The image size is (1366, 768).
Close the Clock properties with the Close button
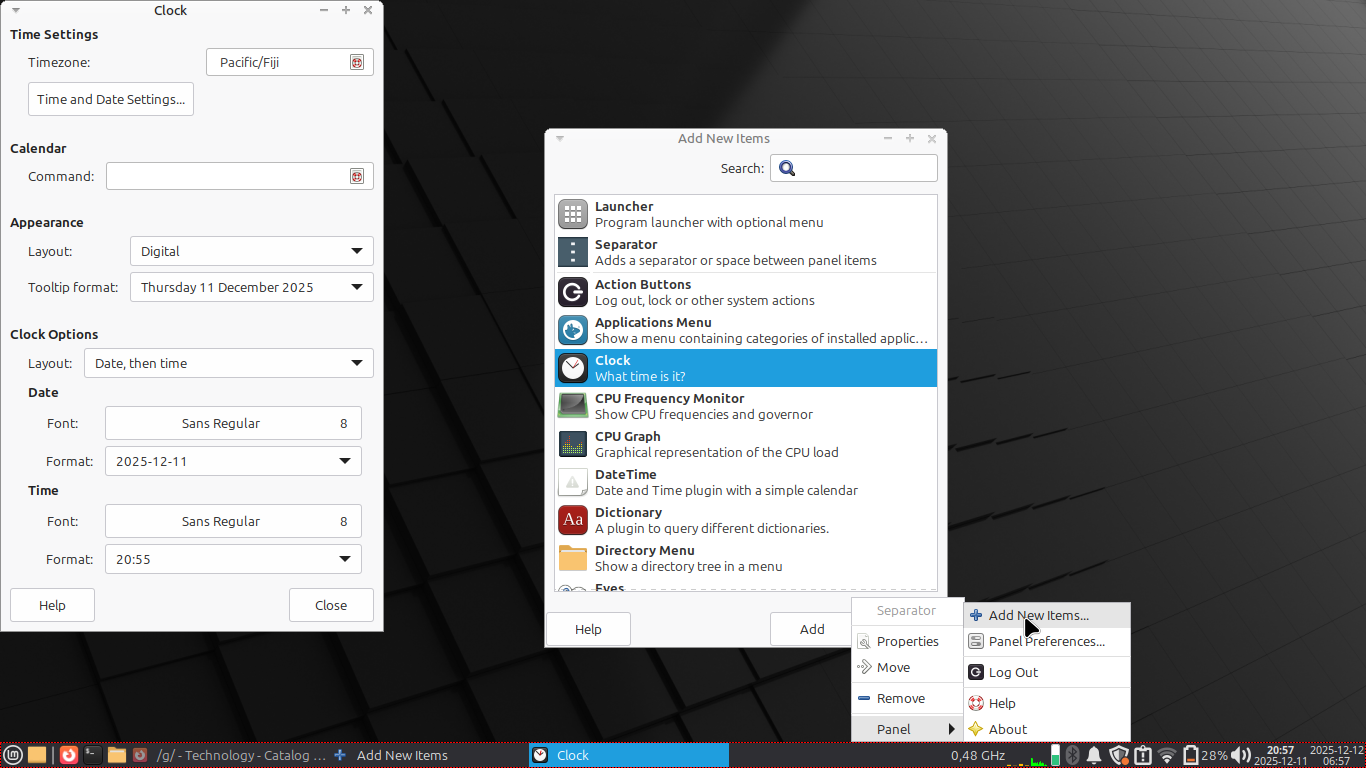tap(331, 605)
